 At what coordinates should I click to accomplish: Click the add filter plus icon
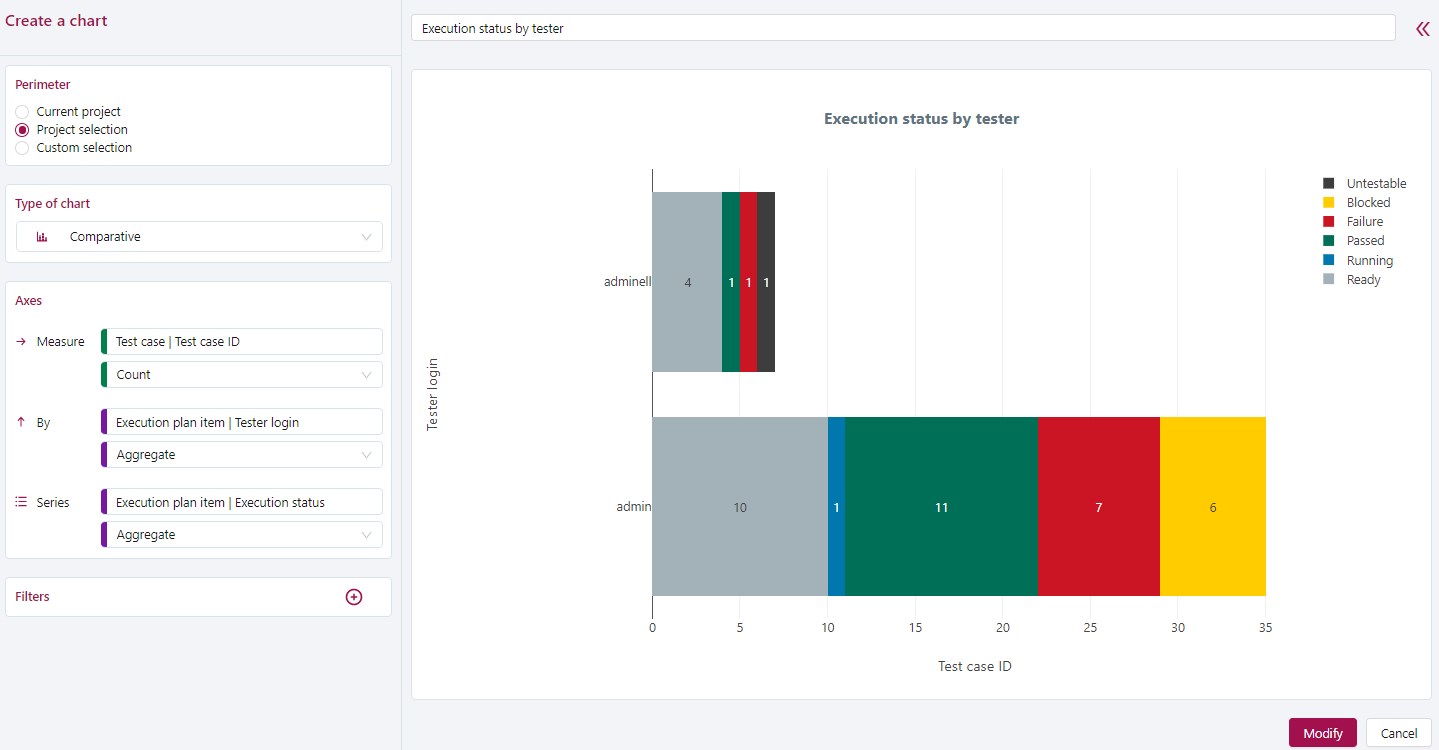pos(353,597)
